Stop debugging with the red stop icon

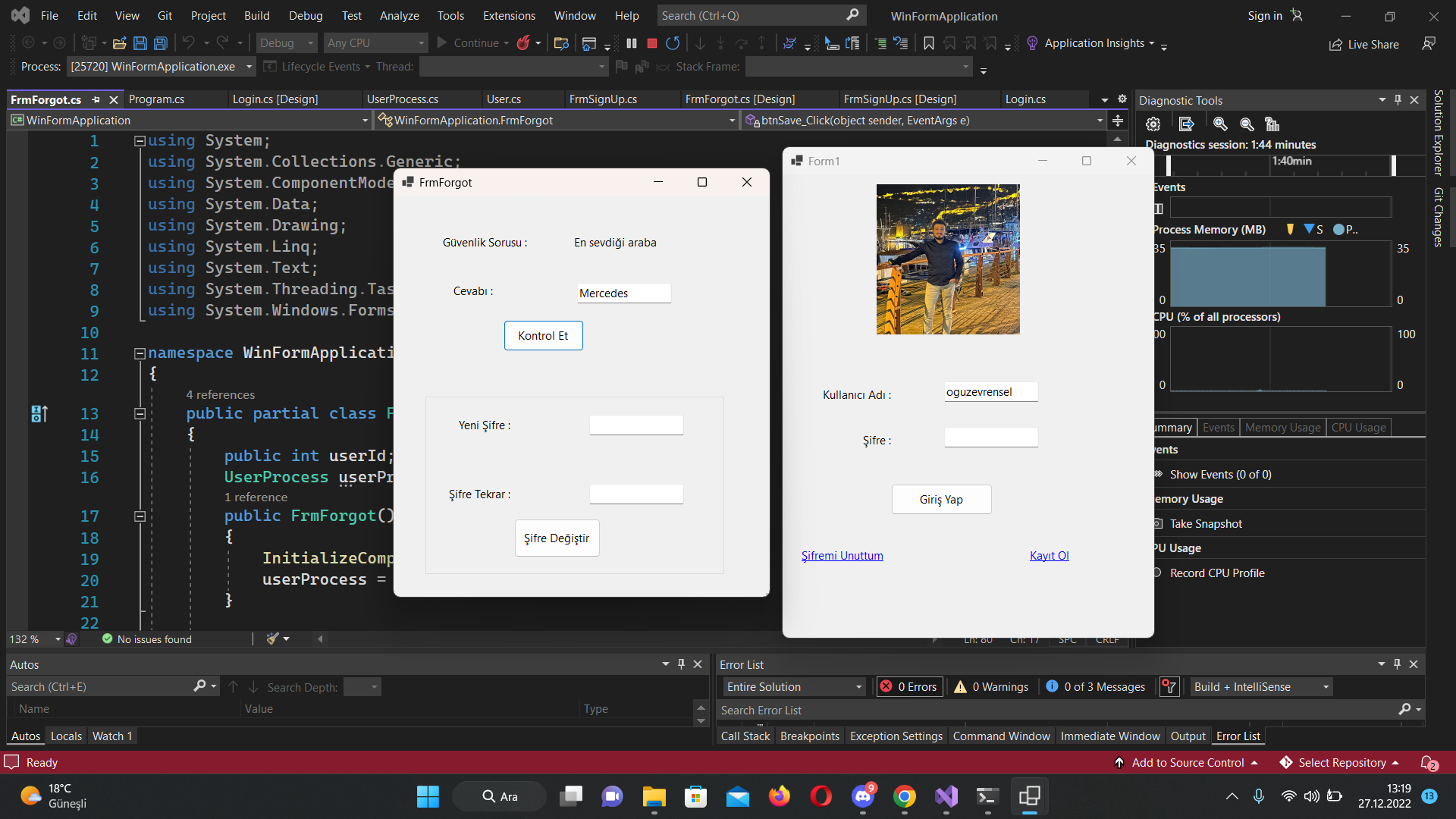click(651, 43)
